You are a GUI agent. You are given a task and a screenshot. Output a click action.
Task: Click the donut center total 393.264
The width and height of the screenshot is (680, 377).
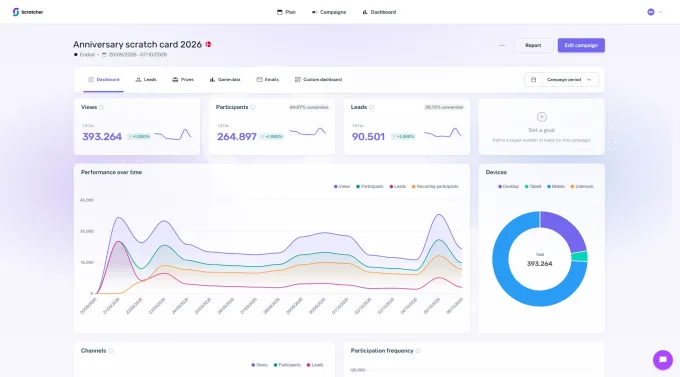pyautogui.click(x=539, y=264)
